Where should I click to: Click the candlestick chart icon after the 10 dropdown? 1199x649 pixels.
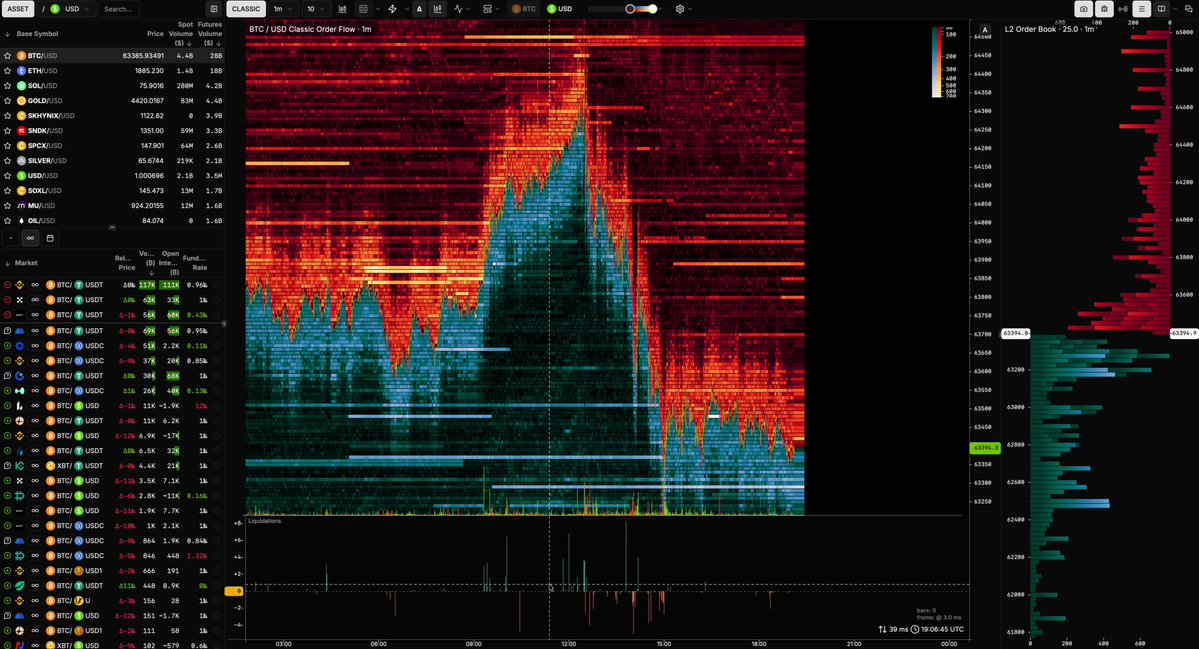[x=342, y=9]
